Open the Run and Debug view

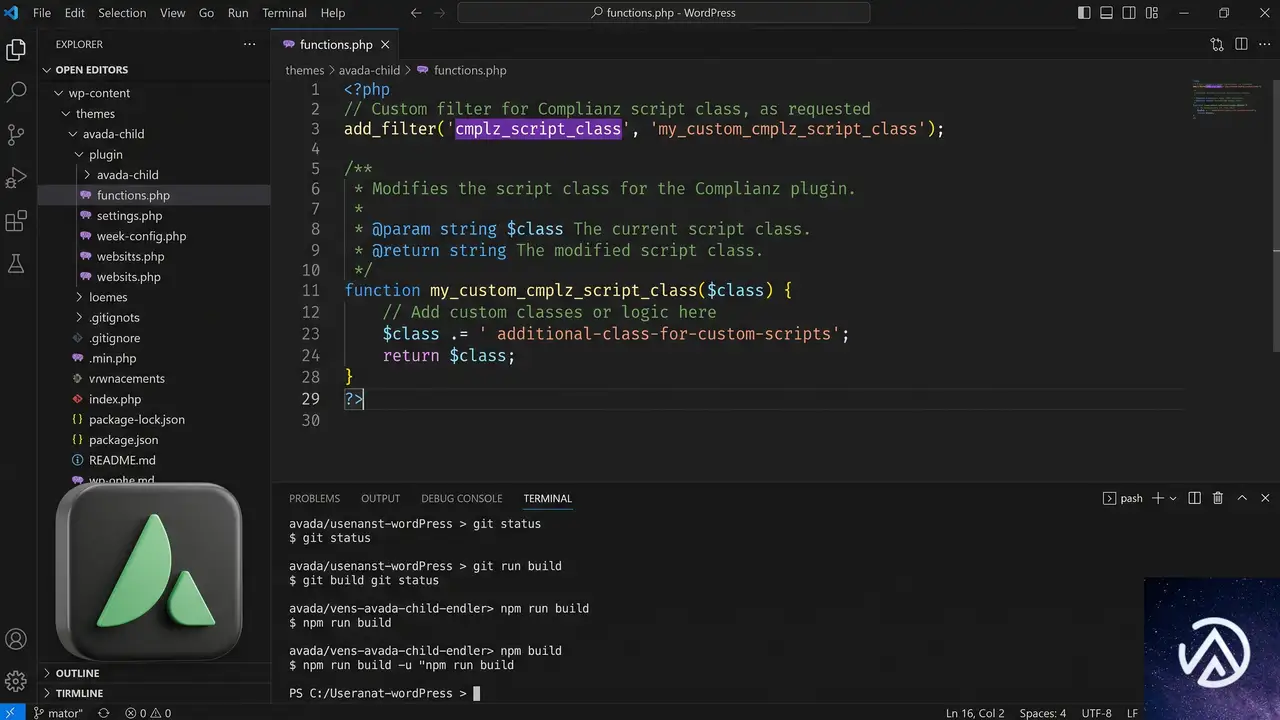point(16,178)
